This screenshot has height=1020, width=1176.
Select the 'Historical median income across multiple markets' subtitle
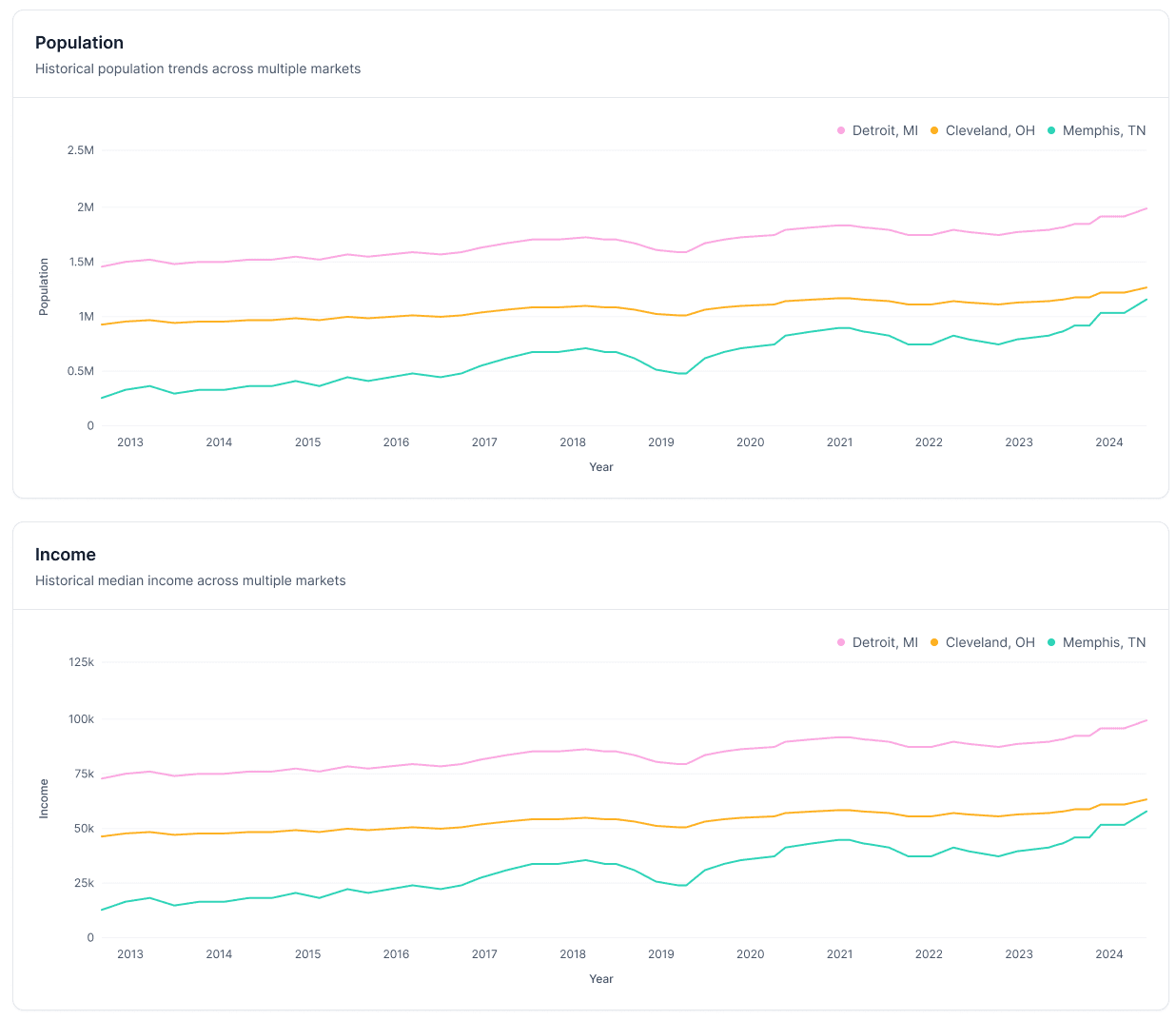(x=190, y=580)
